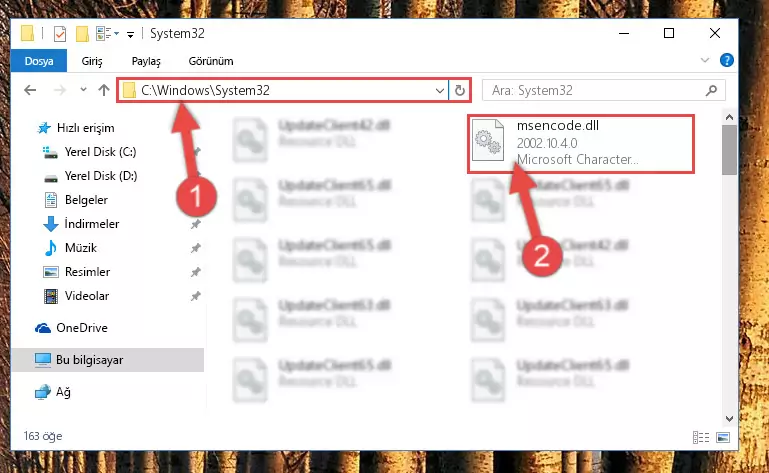
Task: Go up one folder level
Action: coord(103,90)
